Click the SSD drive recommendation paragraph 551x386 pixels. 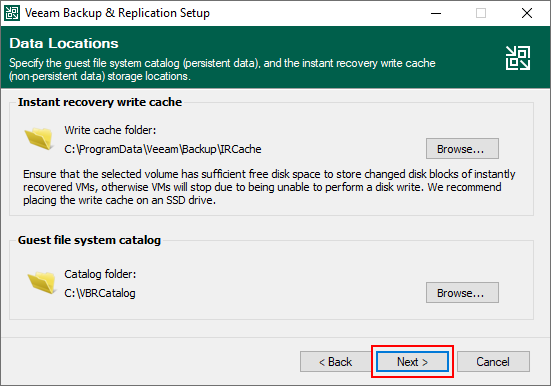point(269,187)
